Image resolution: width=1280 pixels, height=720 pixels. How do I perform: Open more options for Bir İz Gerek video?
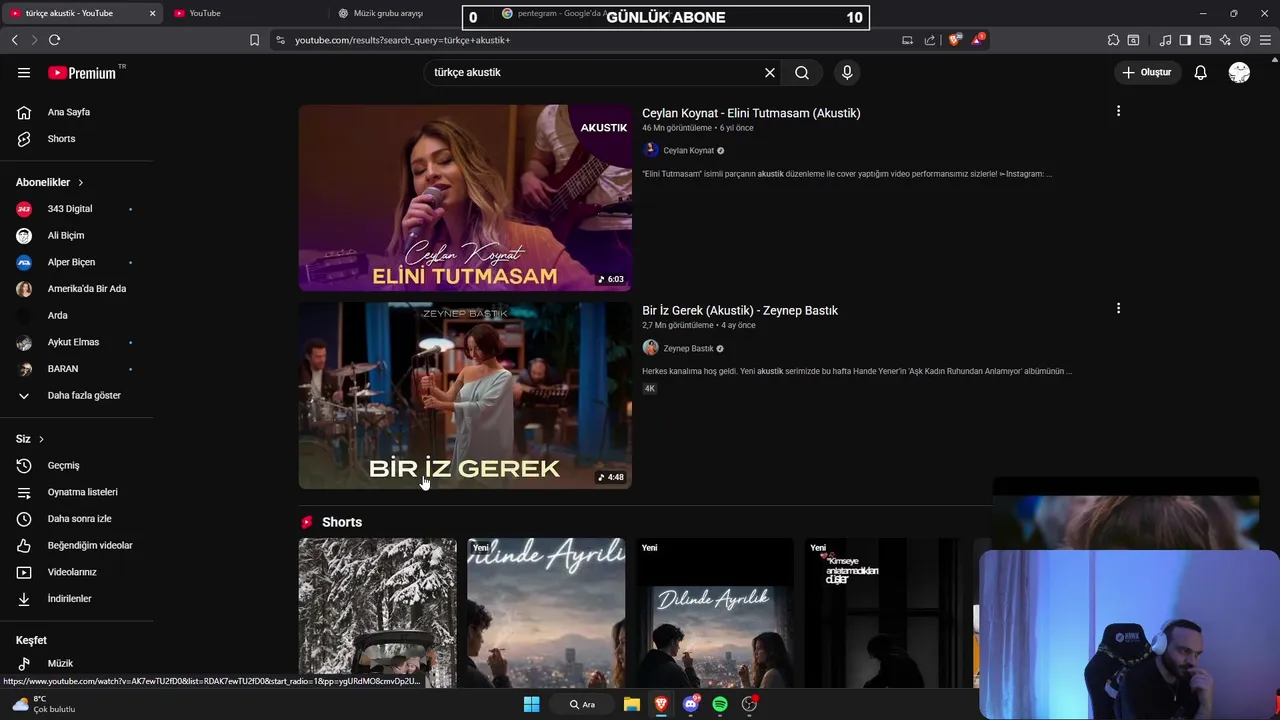pyautogui.click(x=1118, y=309)
